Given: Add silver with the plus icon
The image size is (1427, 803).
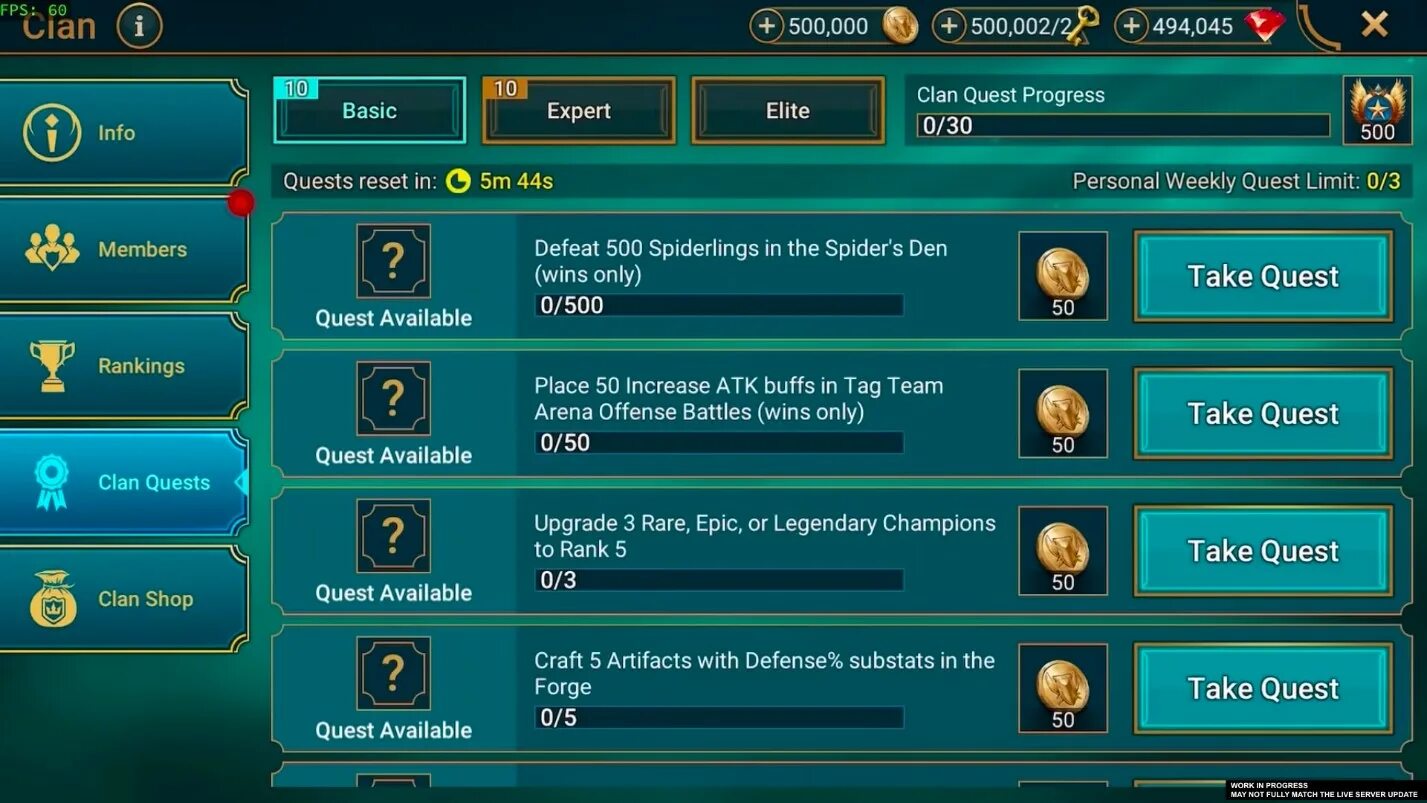Looking at the screenshot, I should 767,26.
